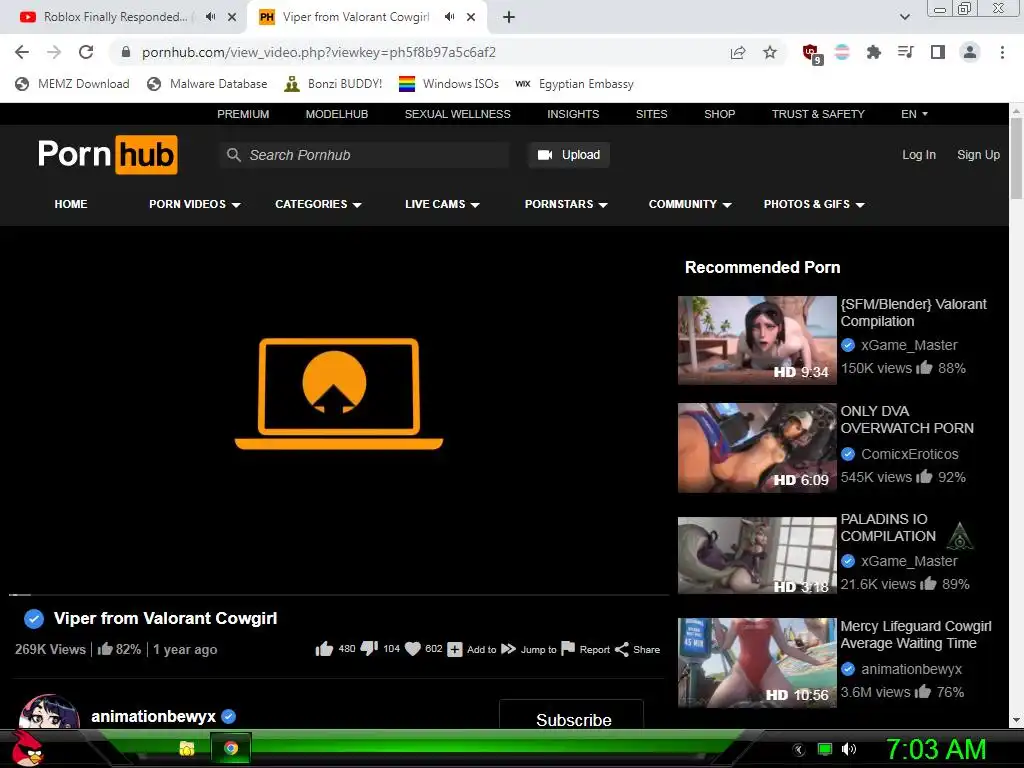1024x768 pixels.
Task: Click the network monitor icon in the tray
Action: [x=825, y=749]
